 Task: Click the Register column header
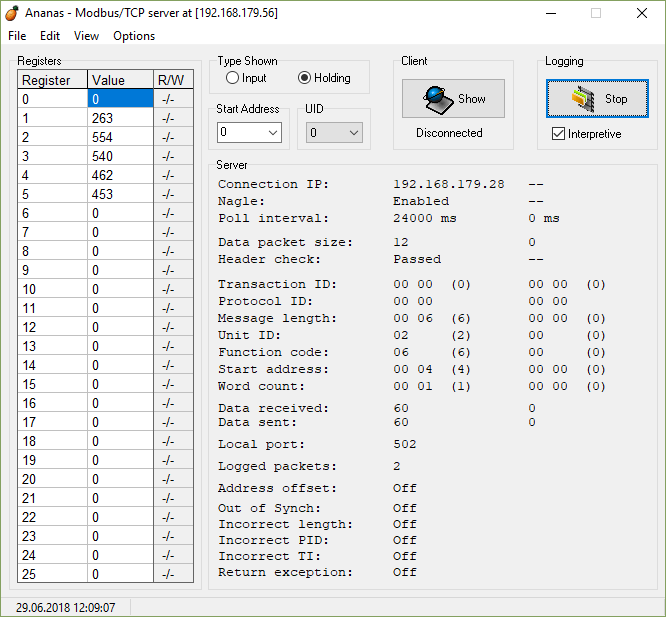coord(53,80)
